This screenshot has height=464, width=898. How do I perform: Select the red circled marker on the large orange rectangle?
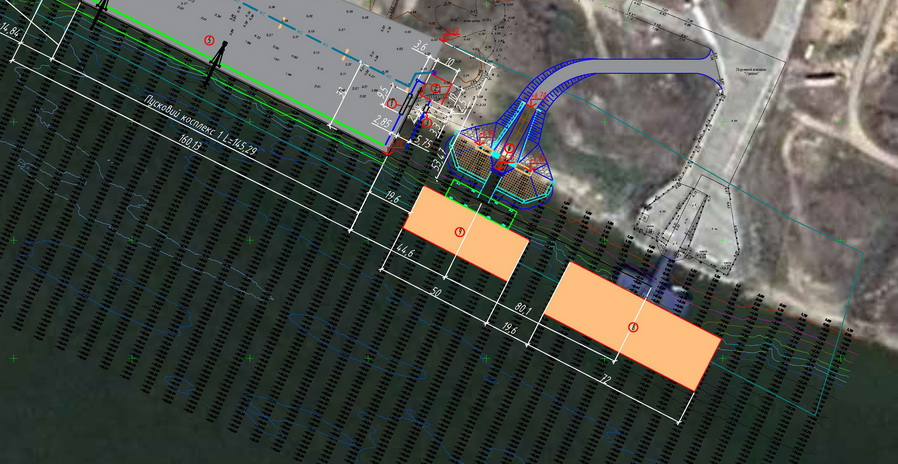click(633, 327)
